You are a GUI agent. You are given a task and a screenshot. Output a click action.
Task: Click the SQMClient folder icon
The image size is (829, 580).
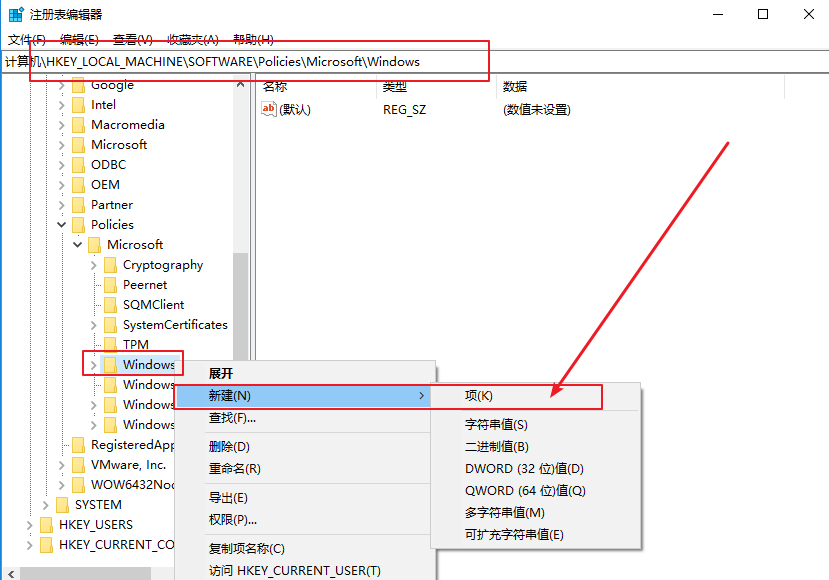[x=110, y=305]
